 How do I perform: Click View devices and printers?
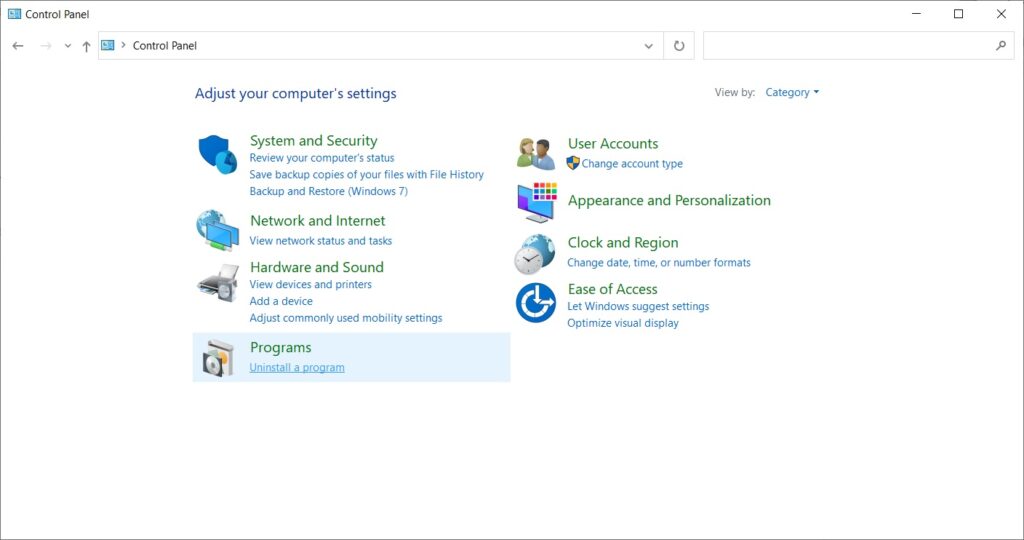pyautogui.click(x=311, y=285)
